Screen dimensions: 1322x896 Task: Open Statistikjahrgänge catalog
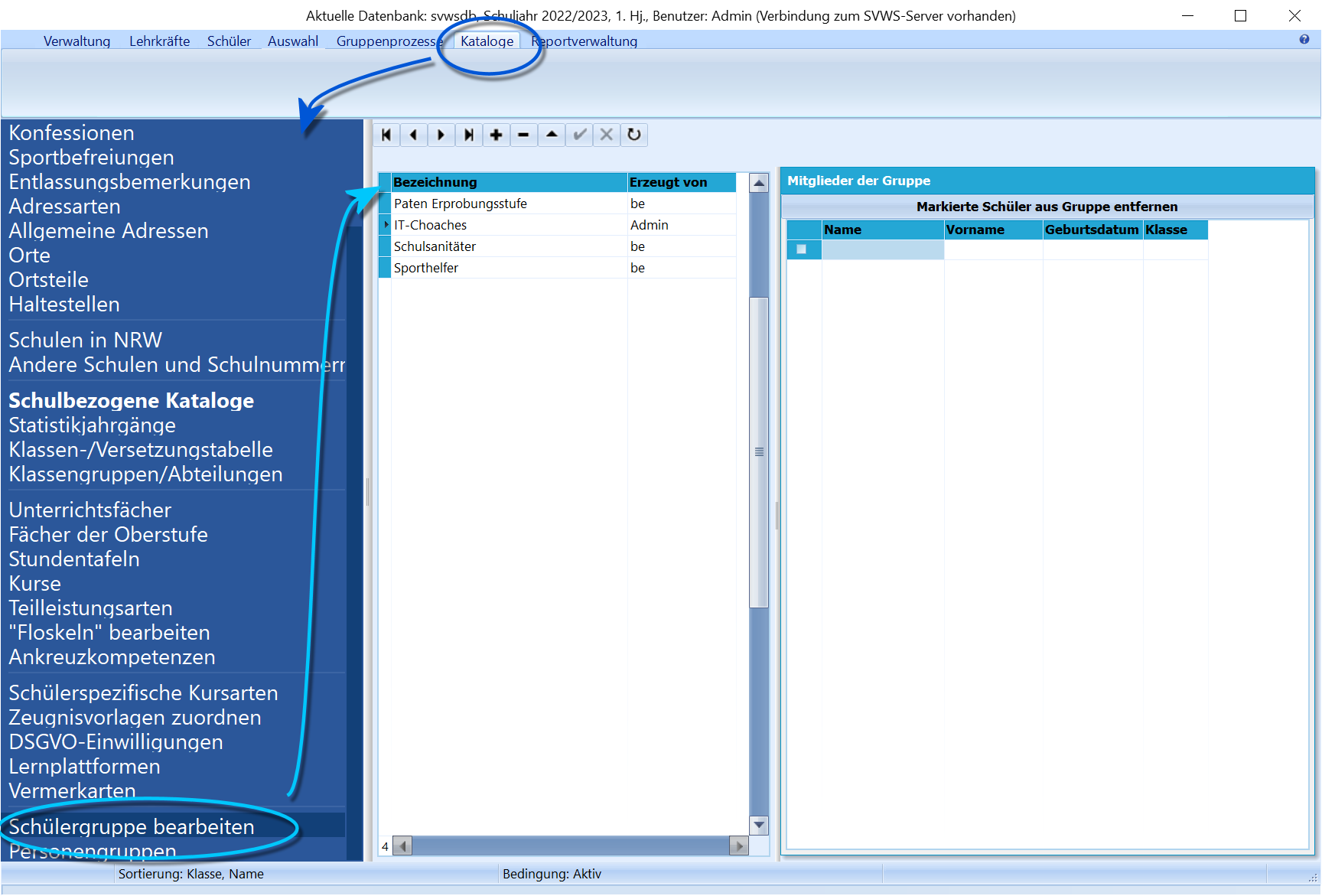[92, 425]
